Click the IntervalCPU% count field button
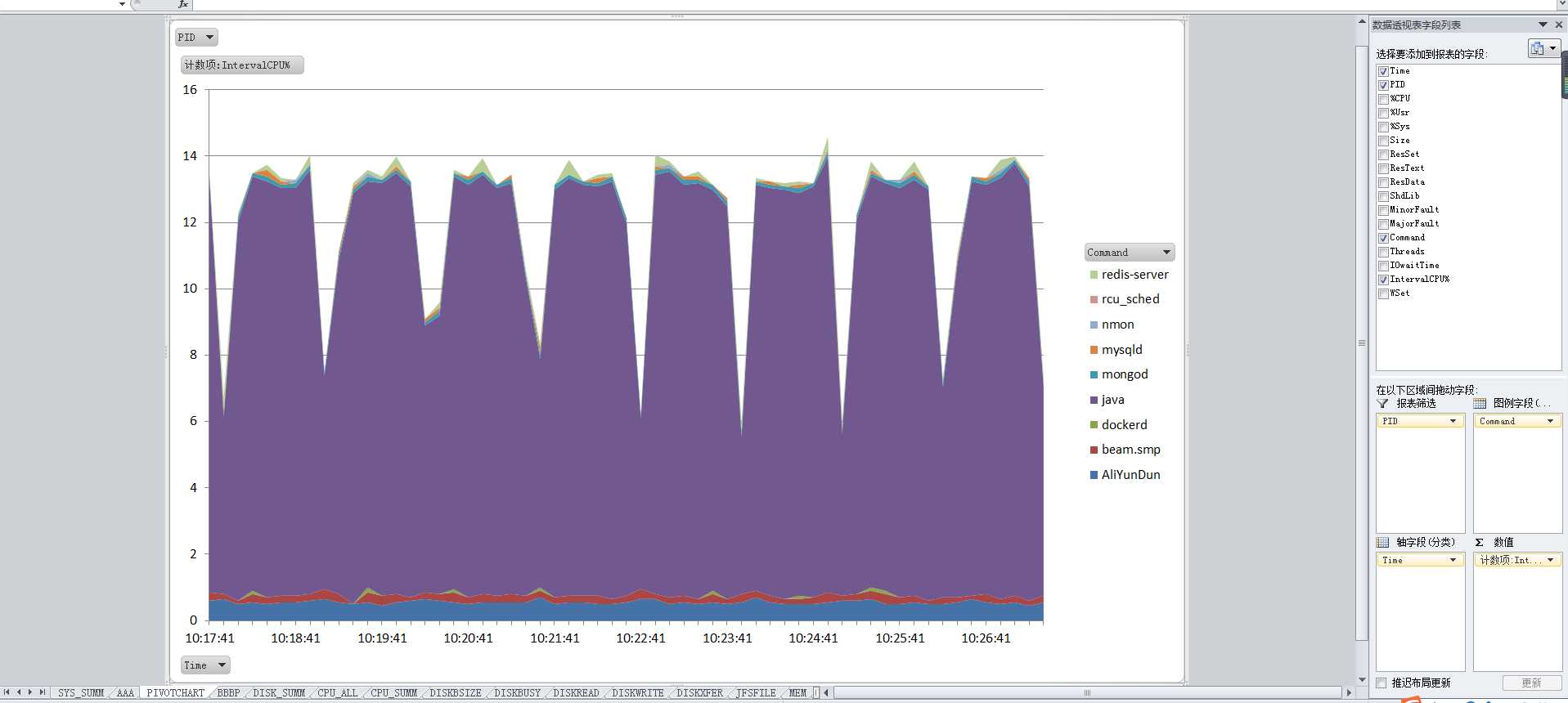 tap(242, 65)
